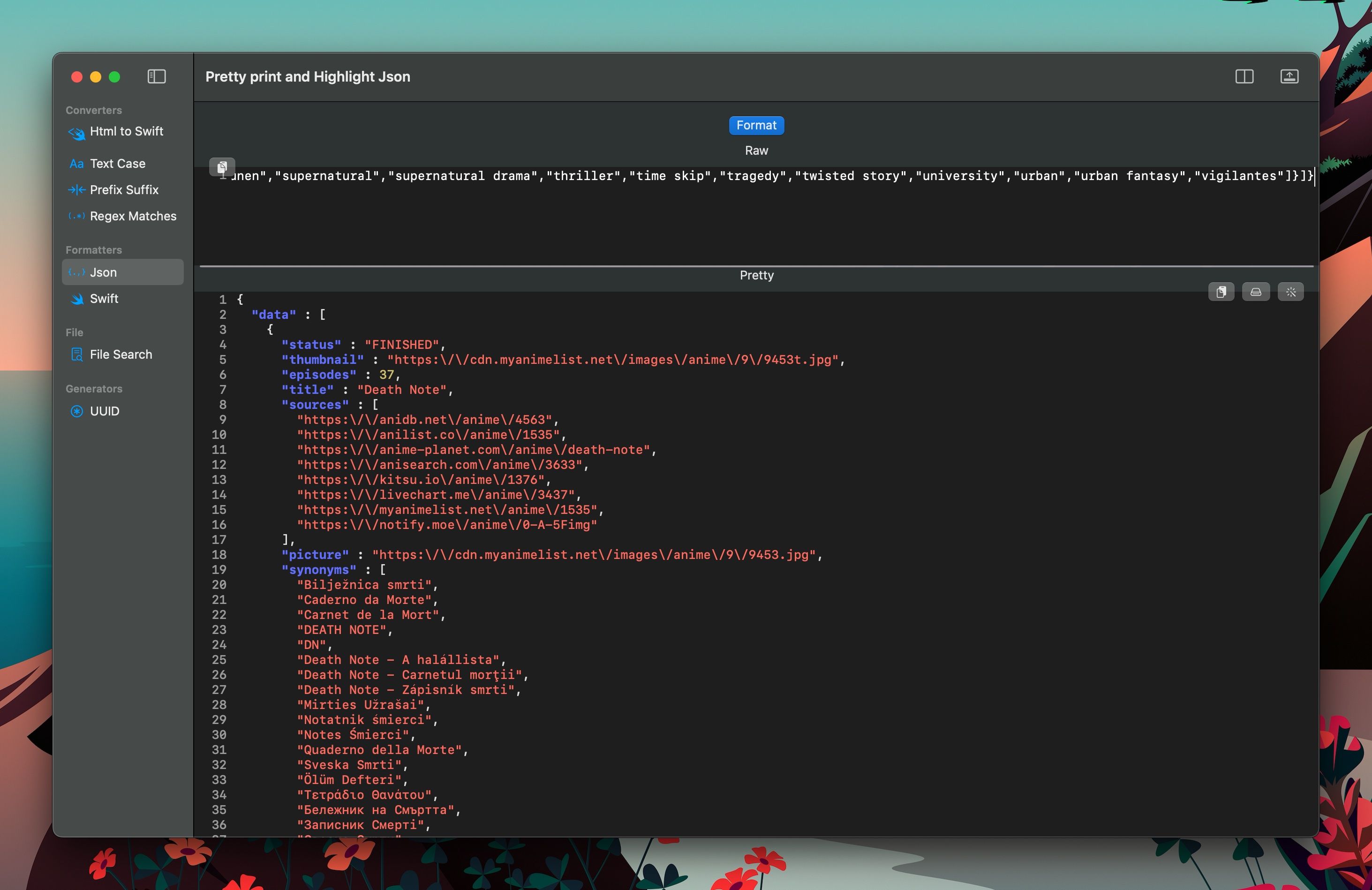The height and width of the screenshot is (890, 1372).
Task: Click "Notatnik śmierci" synonym
Action: click(x=364, y=719)
